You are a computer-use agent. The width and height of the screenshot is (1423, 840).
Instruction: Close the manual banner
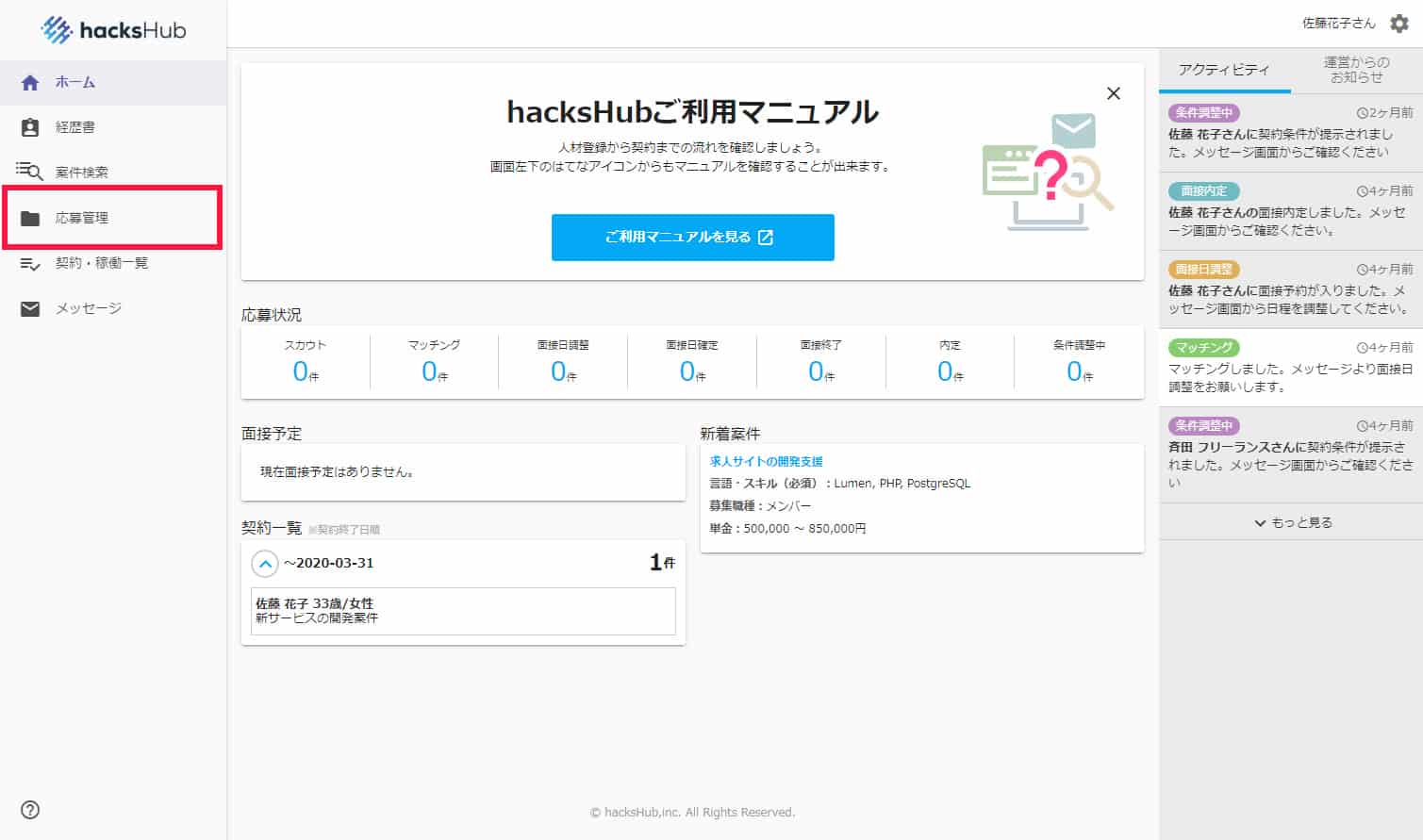click(x=1114, y=93)
